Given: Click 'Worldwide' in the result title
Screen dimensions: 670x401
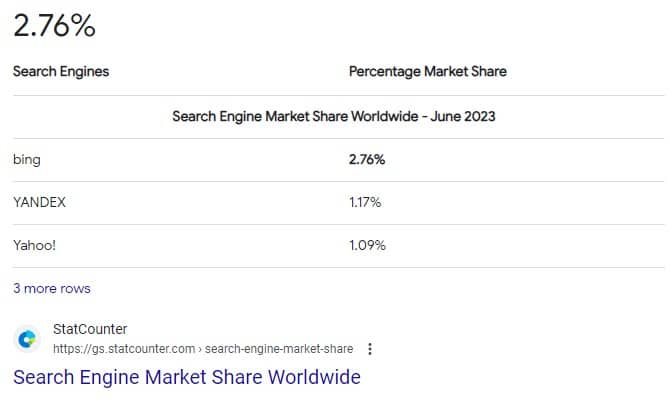Looking at the screenshot, I should [314, 377].
